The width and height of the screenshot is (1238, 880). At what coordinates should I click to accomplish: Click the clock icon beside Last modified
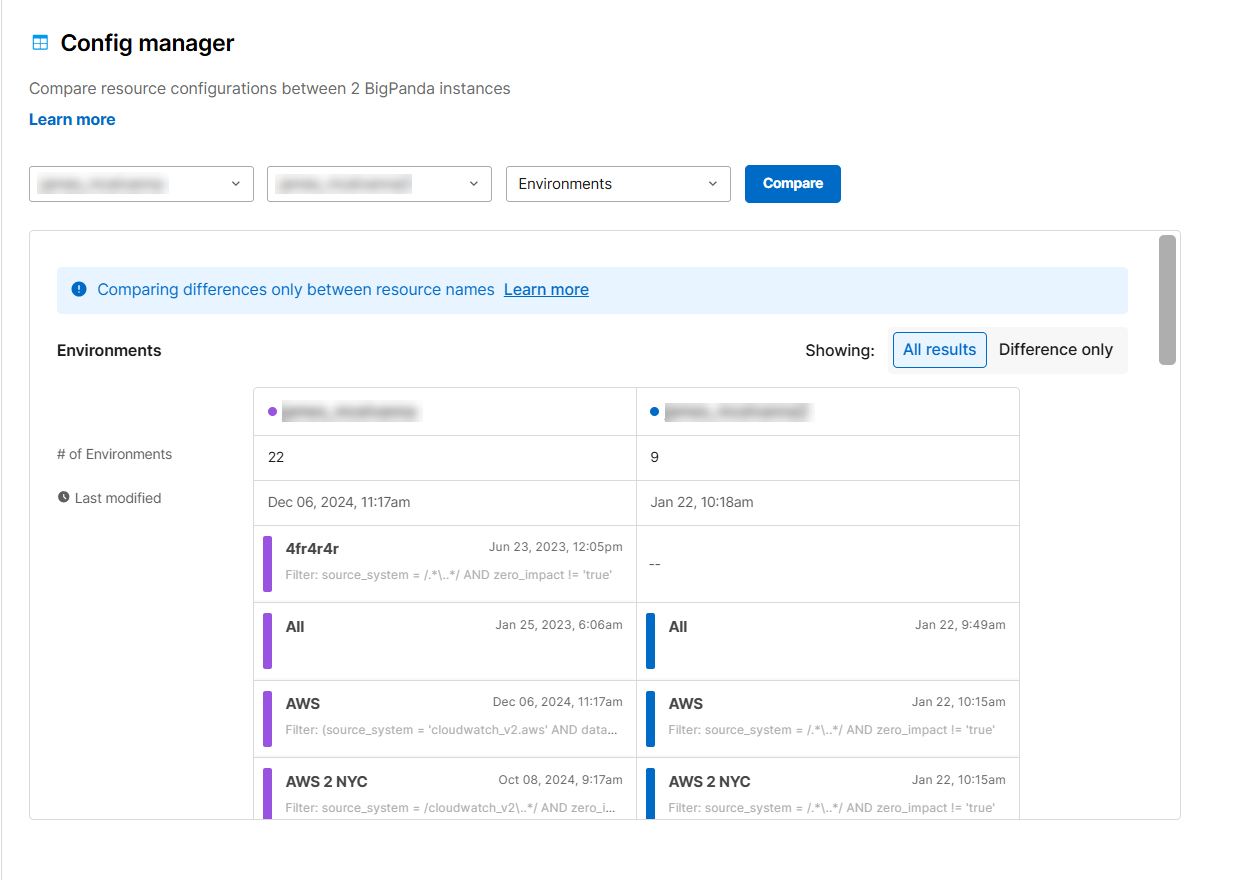(x=65, y=497)
